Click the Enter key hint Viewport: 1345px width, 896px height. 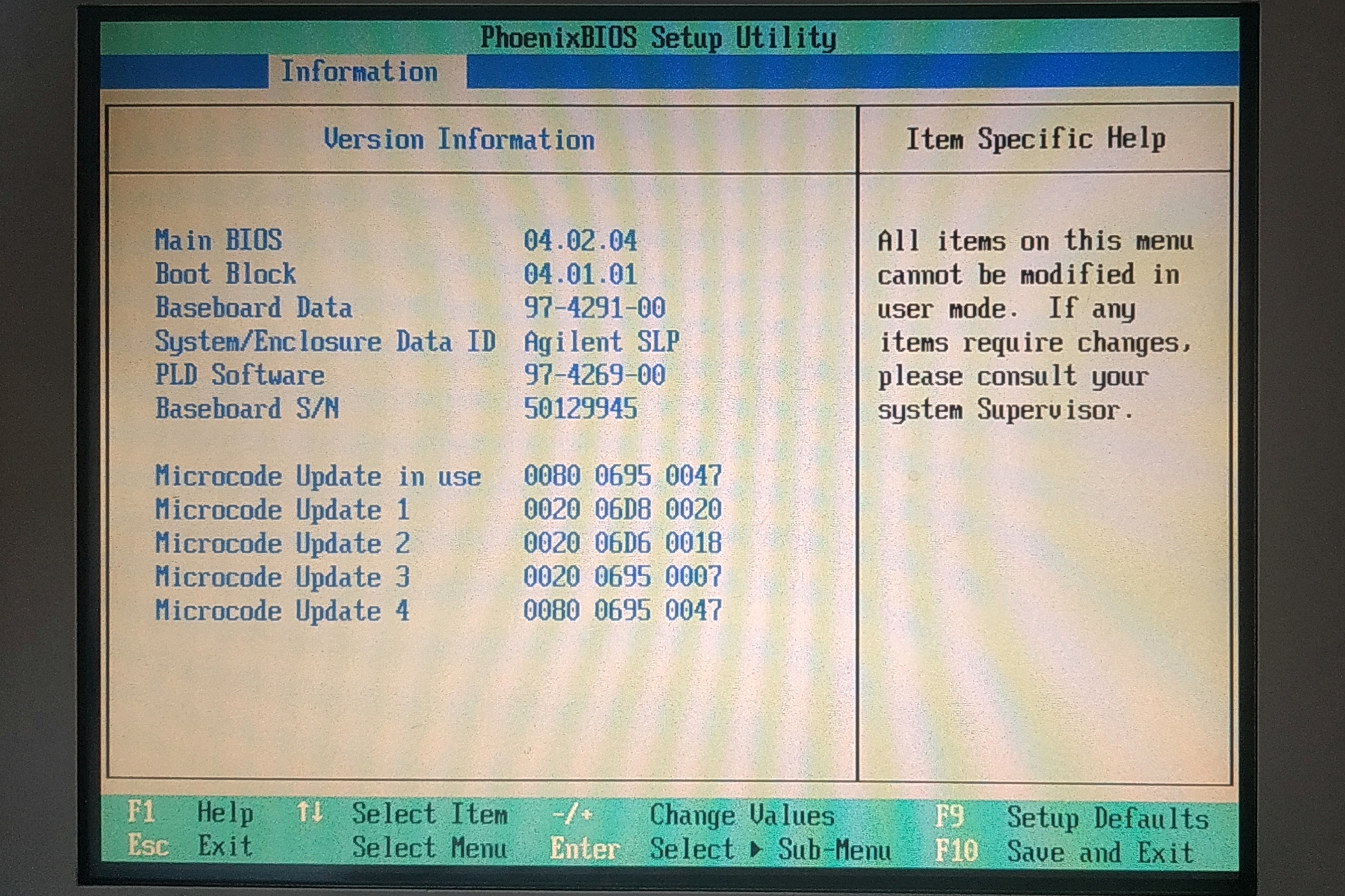[584, 849]
